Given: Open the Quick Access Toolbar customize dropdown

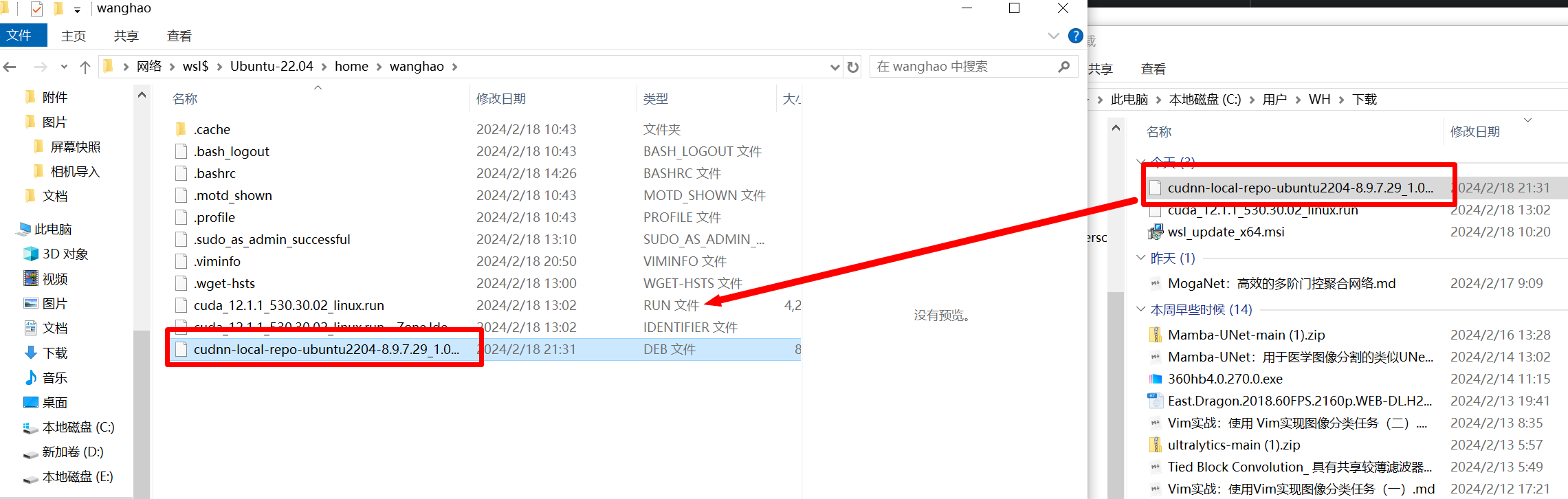Looking at the screenshot, I should click(x=77, y=10).
